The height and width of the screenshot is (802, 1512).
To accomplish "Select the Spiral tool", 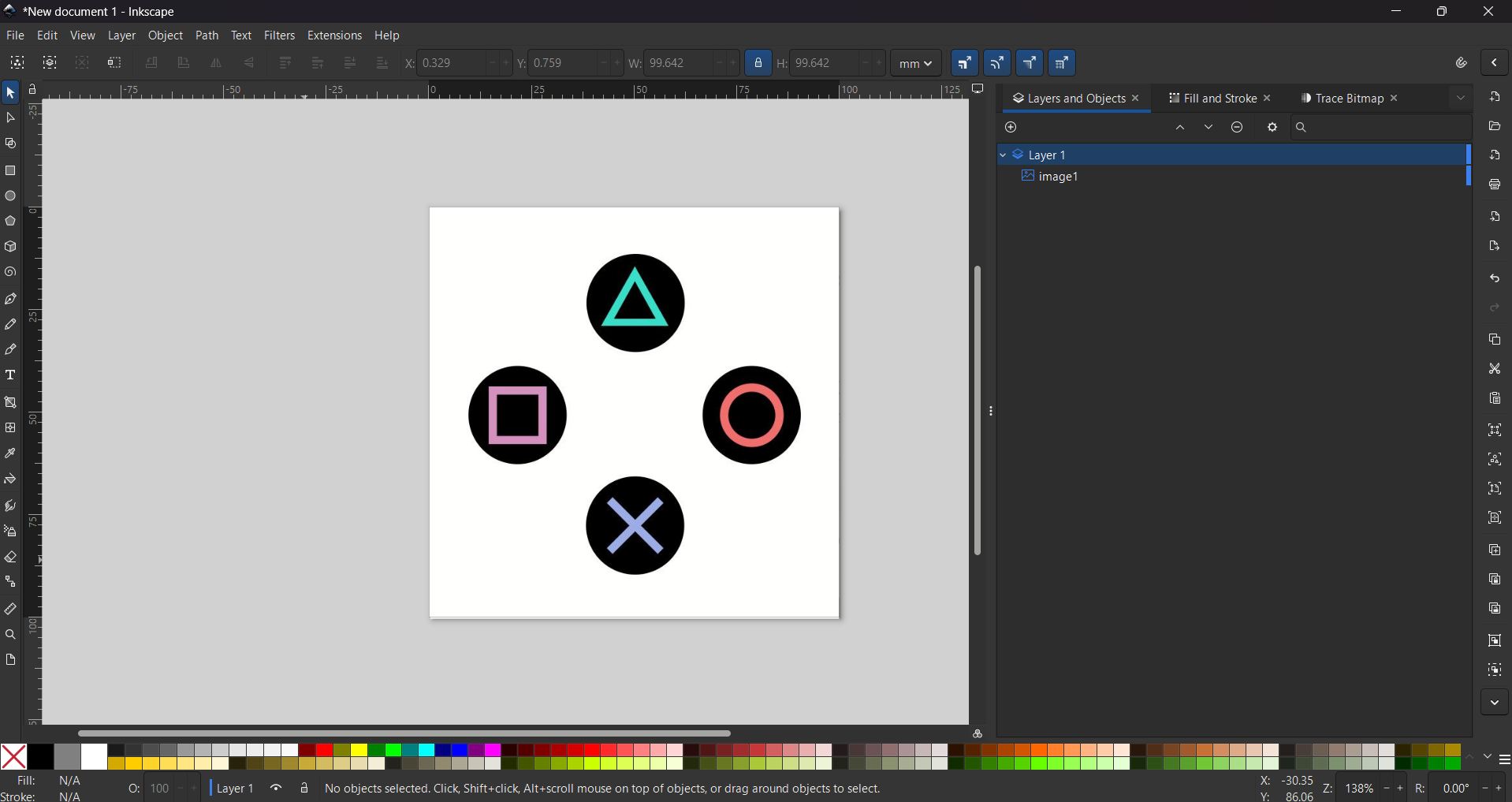I will 10,272.
